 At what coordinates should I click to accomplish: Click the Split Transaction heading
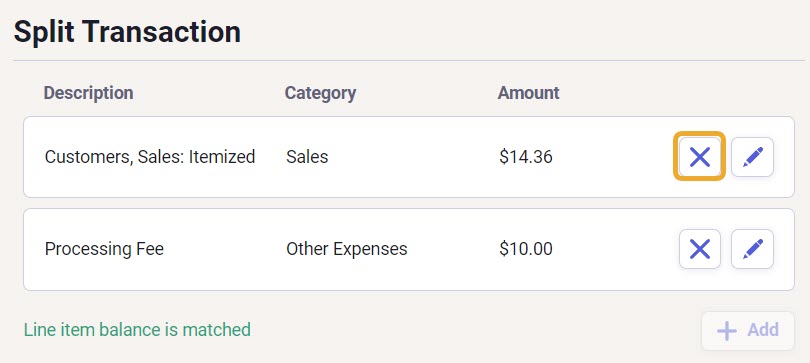(128, 31)
